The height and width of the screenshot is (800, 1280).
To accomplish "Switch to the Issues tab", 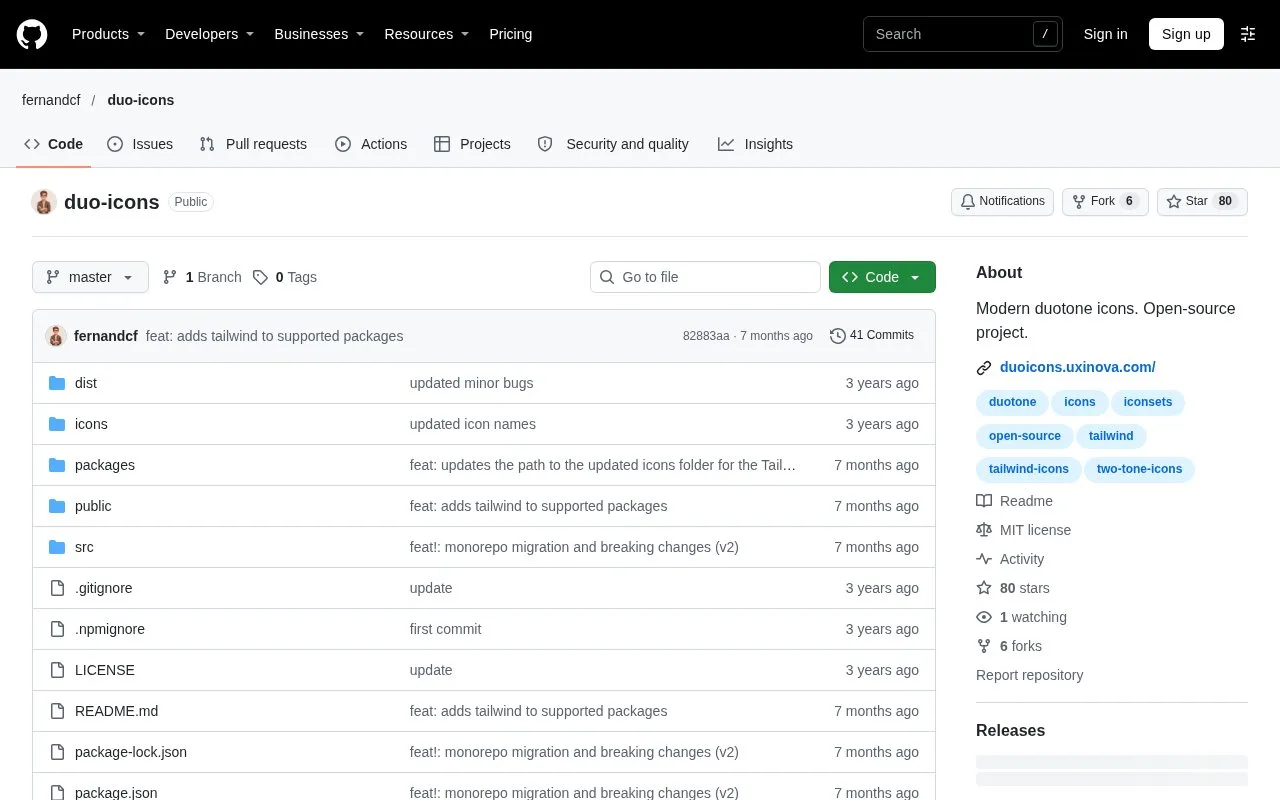I will click(x=140, y=144).
